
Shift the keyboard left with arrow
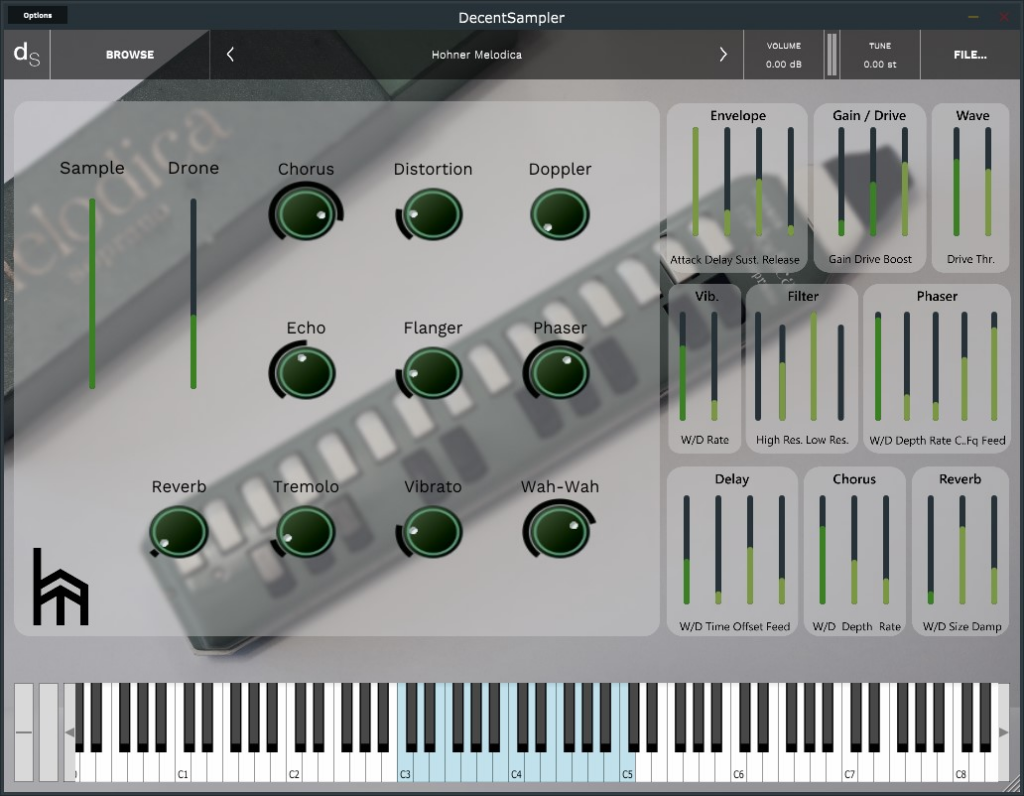pos(69,732)
